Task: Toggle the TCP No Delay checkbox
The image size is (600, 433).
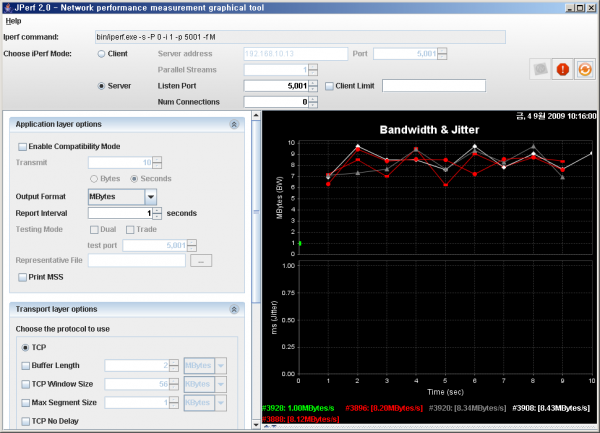Action: click(x=25, y=421)
